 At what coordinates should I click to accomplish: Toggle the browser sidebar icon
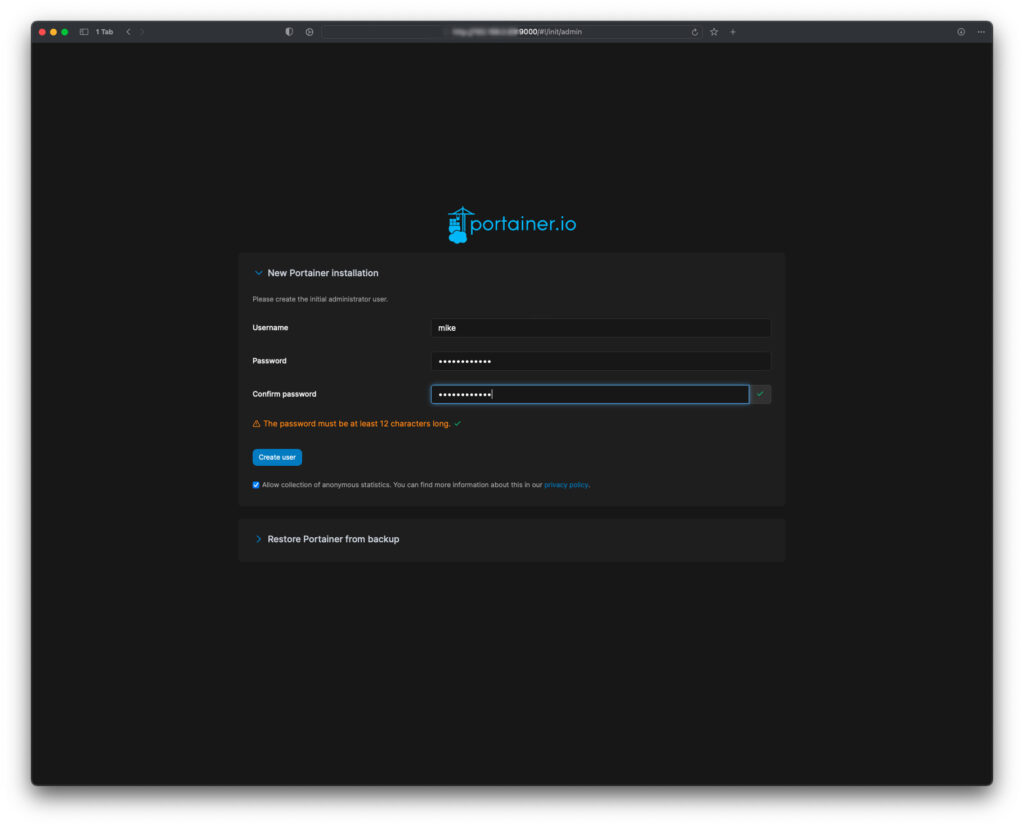84,32
